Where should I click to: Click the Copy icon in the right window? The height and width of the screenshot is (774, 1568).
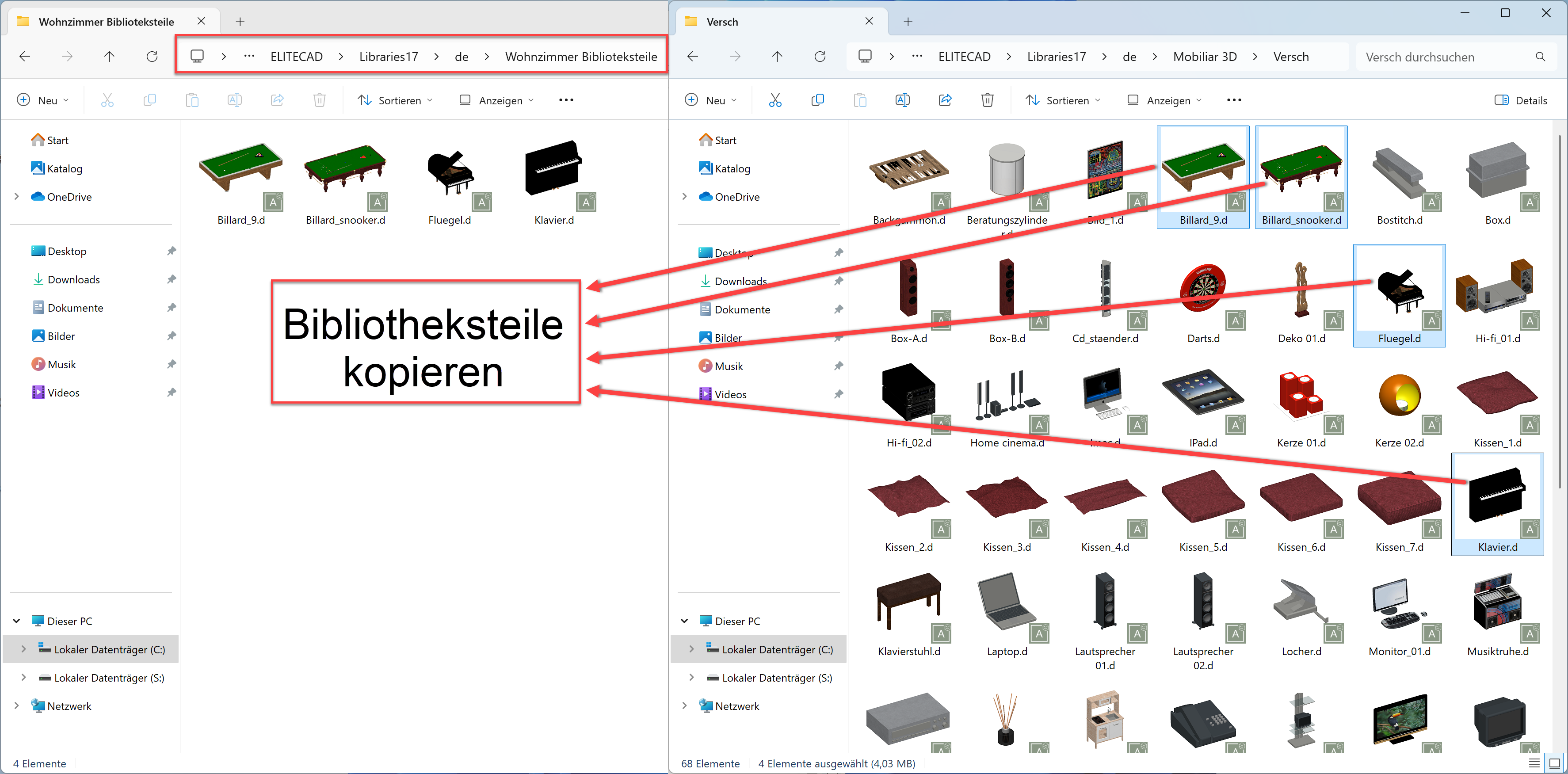click(817, 100)
